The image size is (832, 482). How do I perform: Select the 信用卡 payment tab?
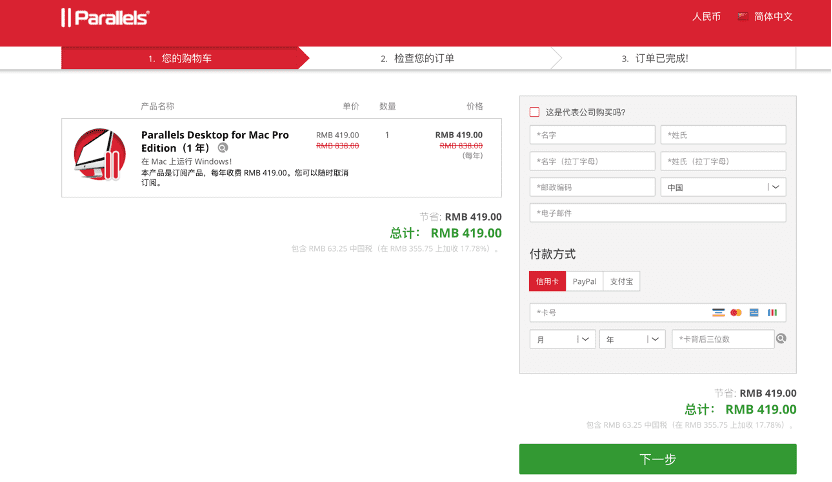coord(547,281)
